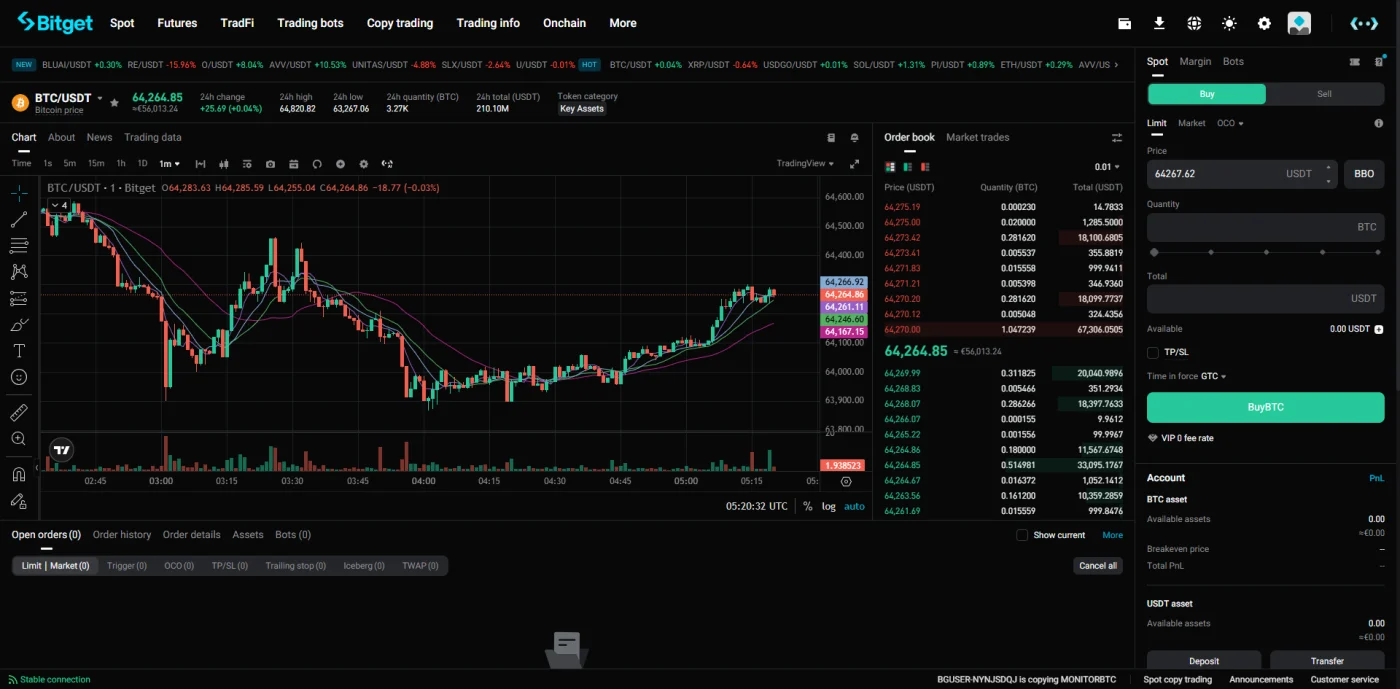The image size is (1400, 689).
Task: Click the Price input field
Action: (1242, 174)
